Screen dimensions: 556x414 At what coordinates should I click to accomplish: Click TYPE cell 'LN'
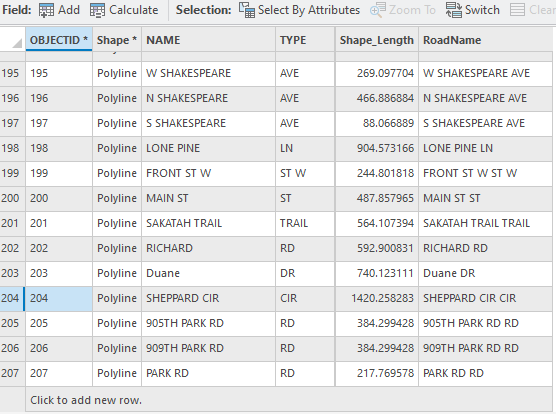pos(305,148)
